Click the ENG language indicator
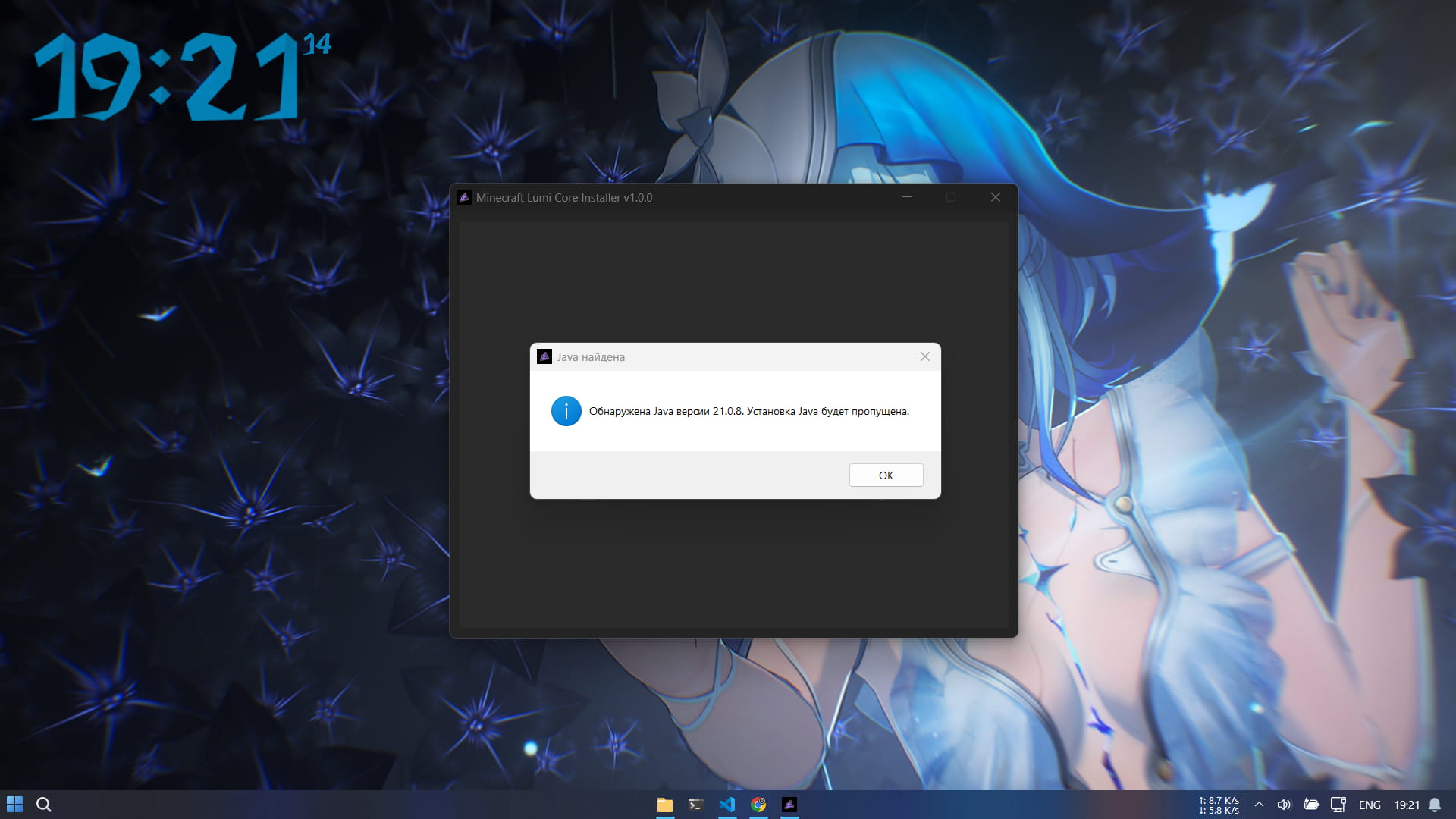The height and width of the screenshot is (819, 1456). pos(1370,805)
